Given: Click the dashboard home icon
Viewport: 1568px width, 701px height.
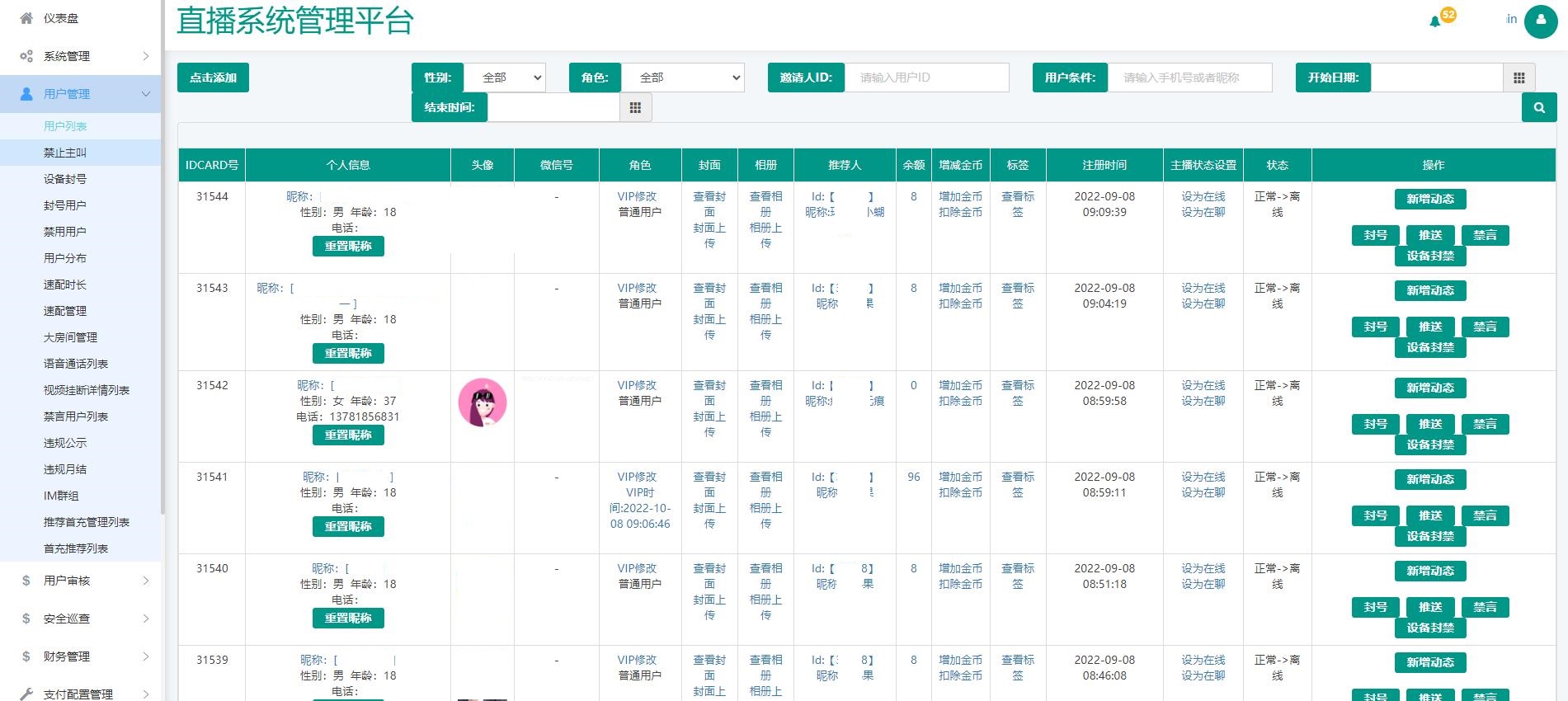Looking at the screenshot, I should coord(26,18).
